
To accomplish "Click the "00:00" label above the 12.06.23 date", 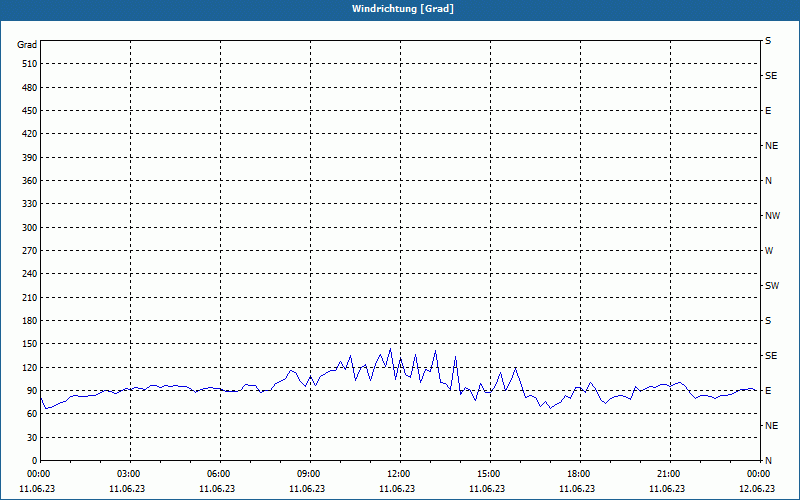I will tap(760, 474).
